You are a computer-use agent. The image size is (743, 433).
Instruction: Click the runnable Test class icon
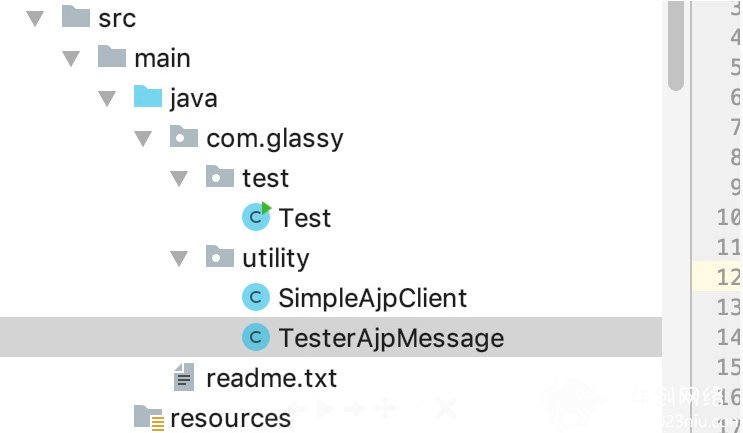[x=256, y=216]
